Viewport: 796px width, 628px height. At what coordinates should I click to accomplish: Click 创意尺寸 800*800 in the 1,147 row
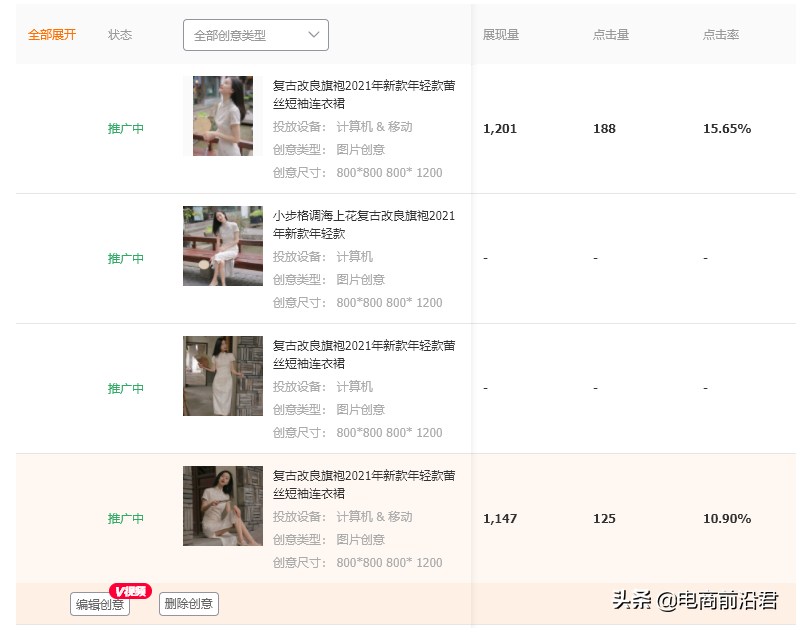click(x=357, y=563)
